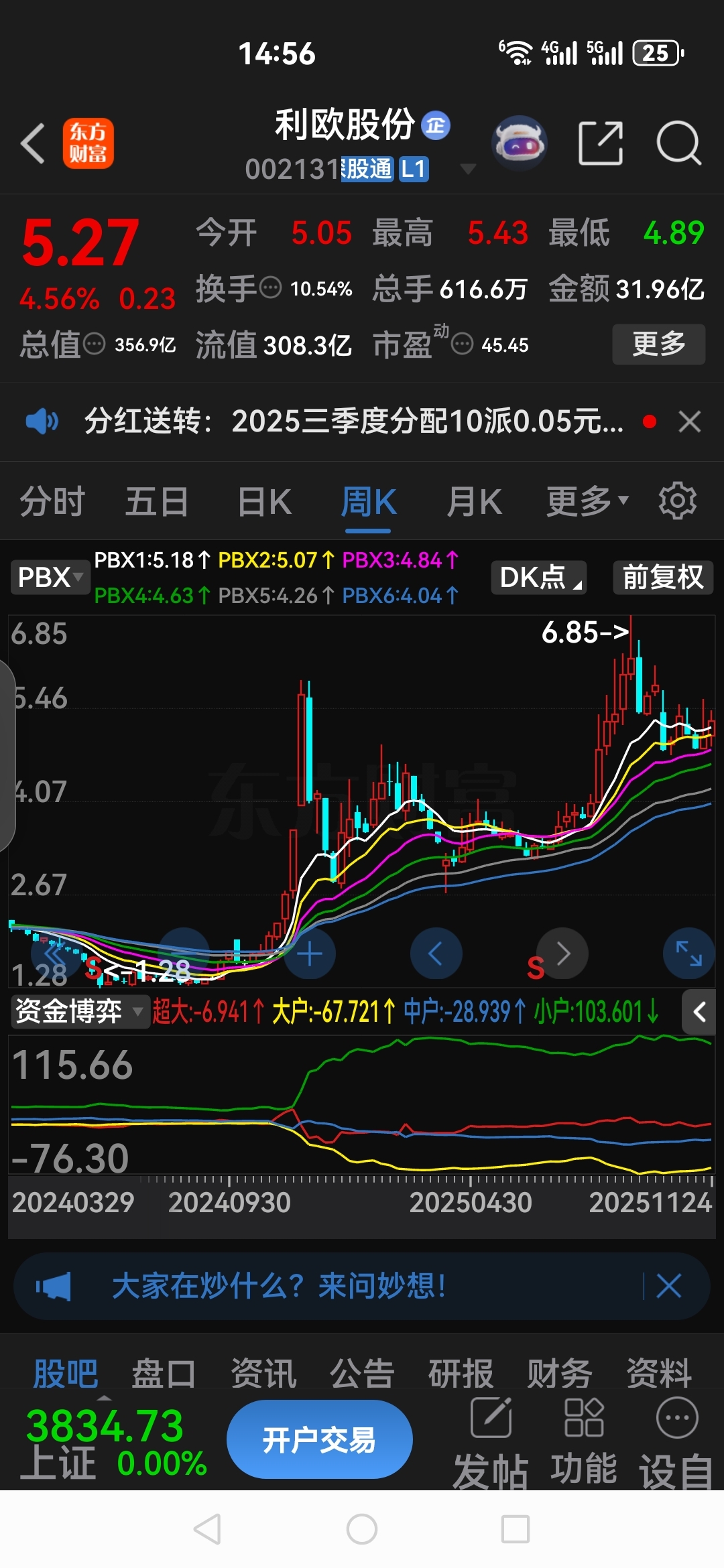Open the 分红送转 dividend notice
The width and height of the screenshot is (724, 1568).
point(353,421)
